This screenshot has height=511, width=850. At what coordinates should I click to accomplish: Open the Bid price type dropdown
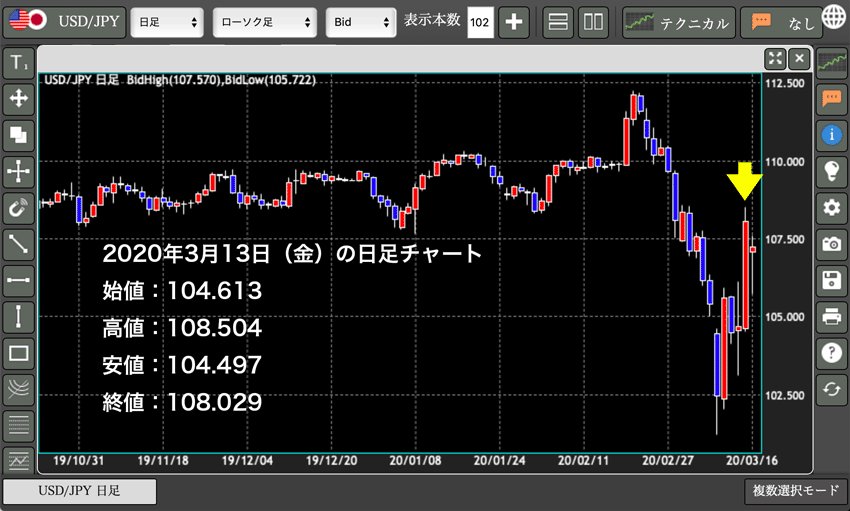point(361,22)
